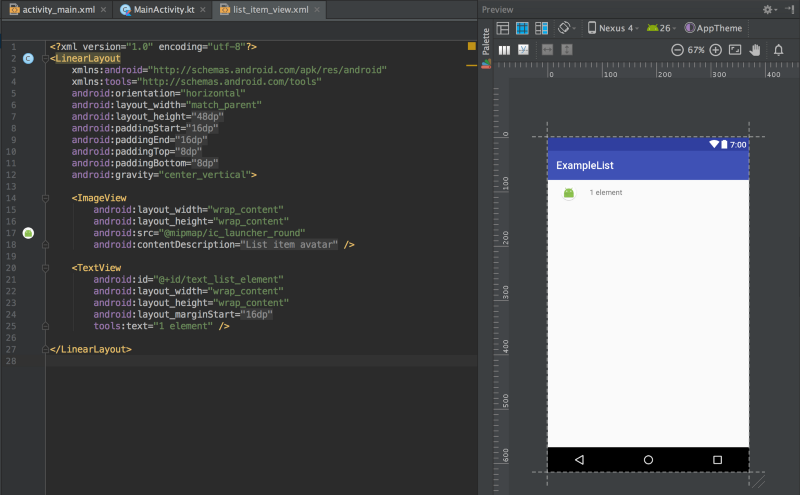Open the Preview panel settings gear
The image size is (800, 495).
coord(768,9)
